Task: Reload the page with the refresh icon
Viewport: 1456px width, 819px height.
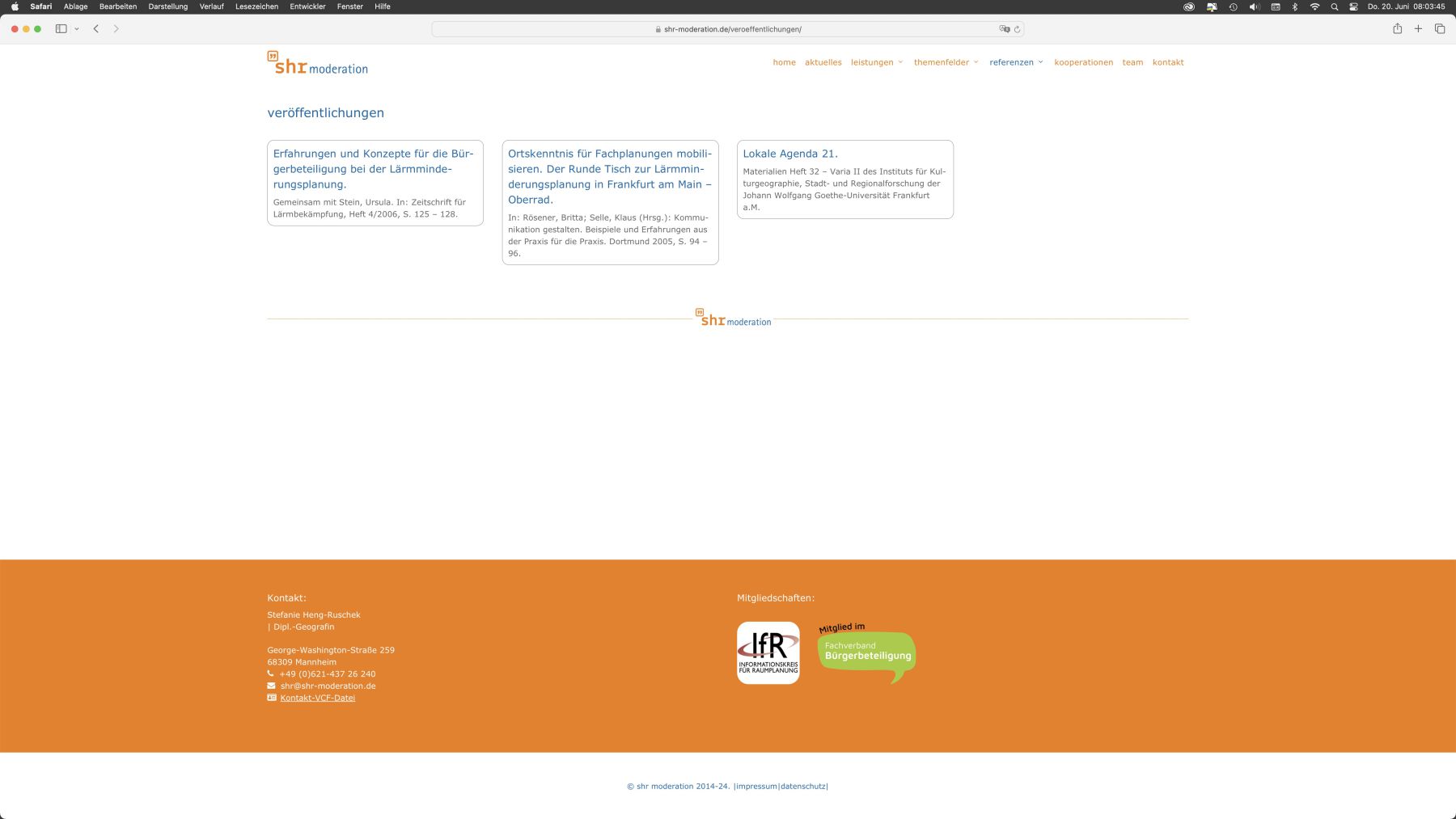Action: point(1017,29)
